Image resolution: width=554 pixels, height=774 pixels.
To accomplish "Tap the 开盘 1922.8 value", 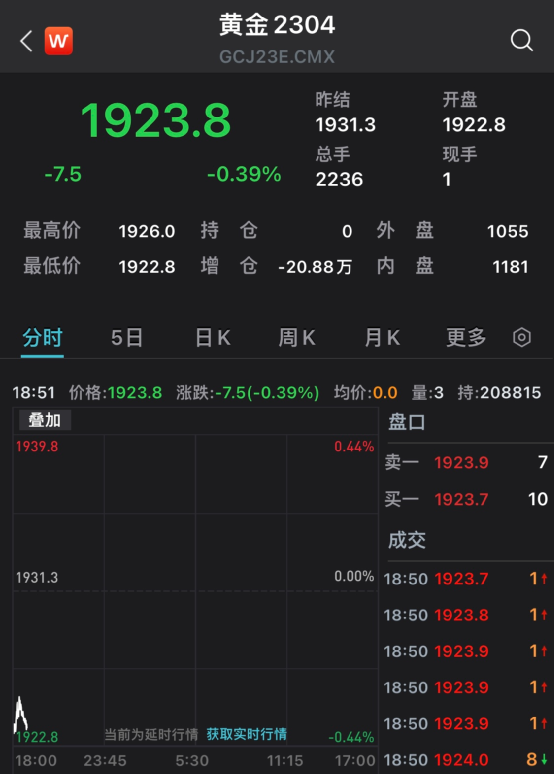I will [474, 125].
